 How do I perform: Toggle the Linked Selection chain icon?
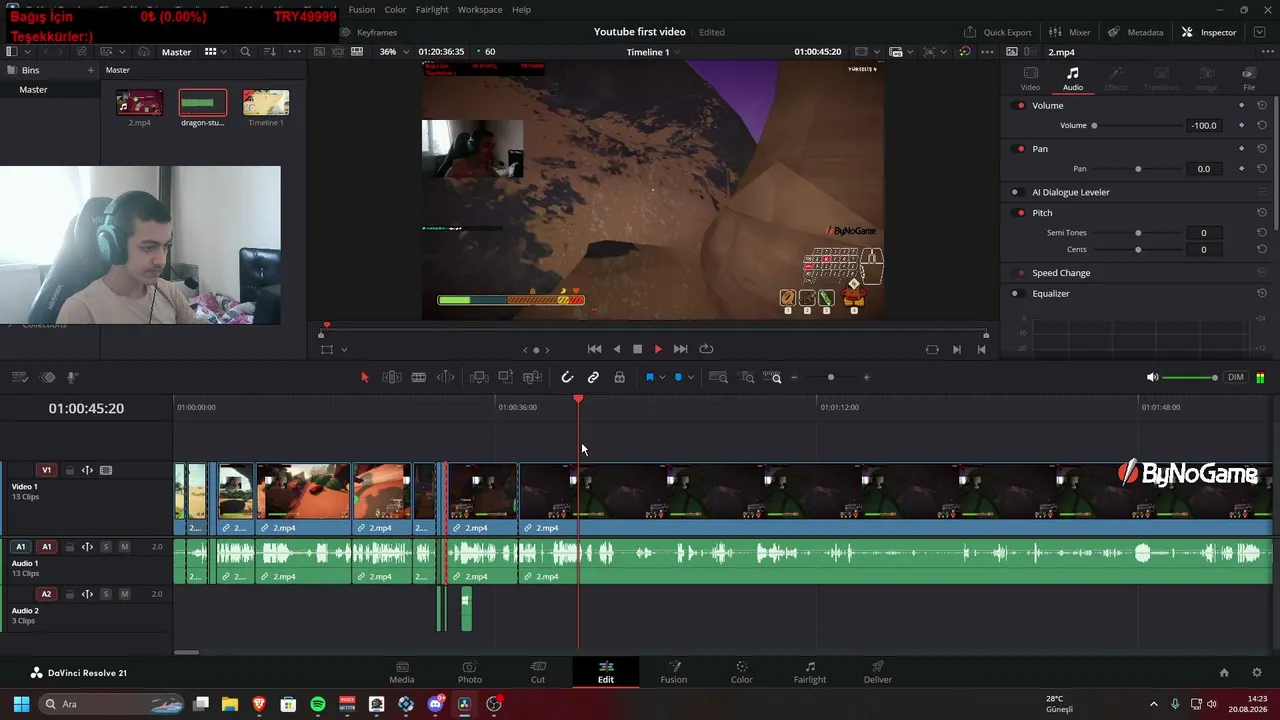593,377
